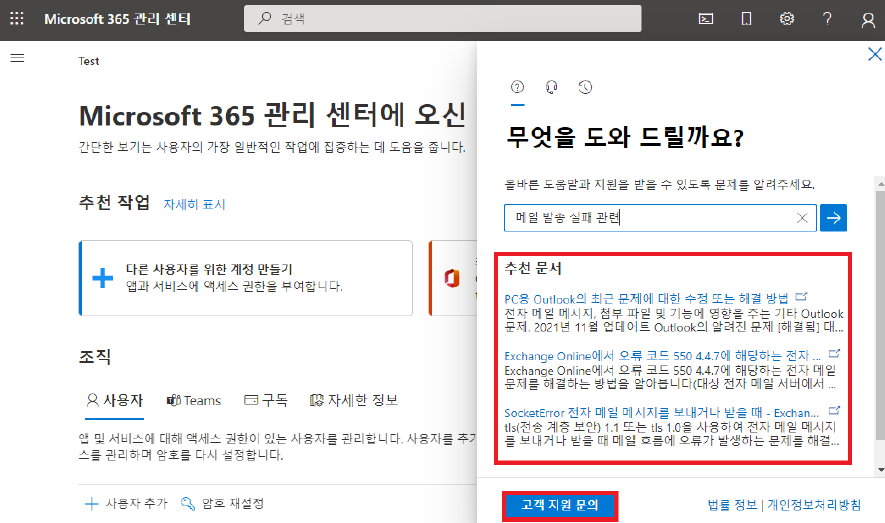Viewport: 885px width, 523px height.
Task: Click the 추천 문서 heading
Action: click(x=533, y=269)
